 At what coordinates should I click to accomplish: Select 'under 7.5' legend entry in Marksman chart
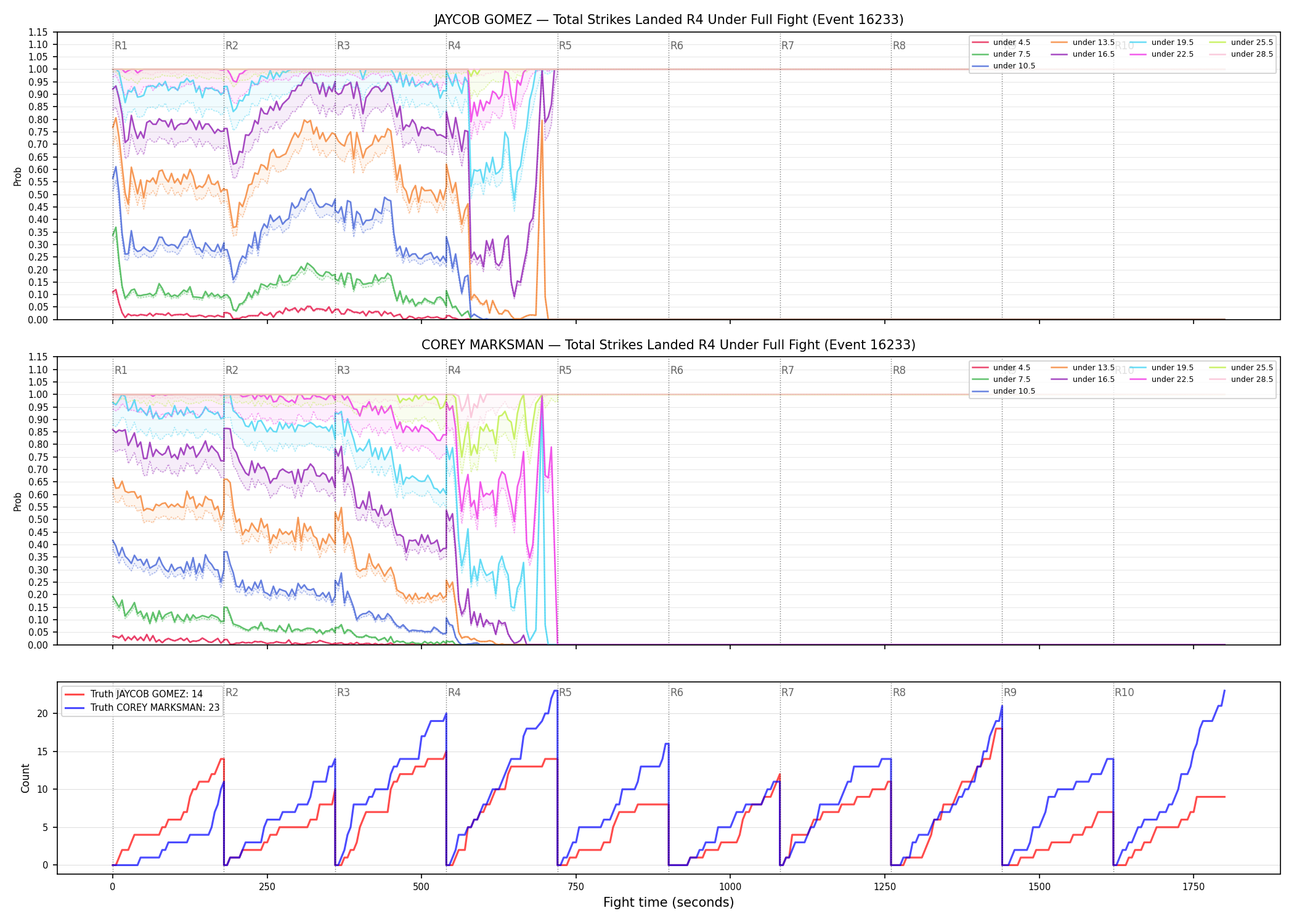tap(1001, 379)
